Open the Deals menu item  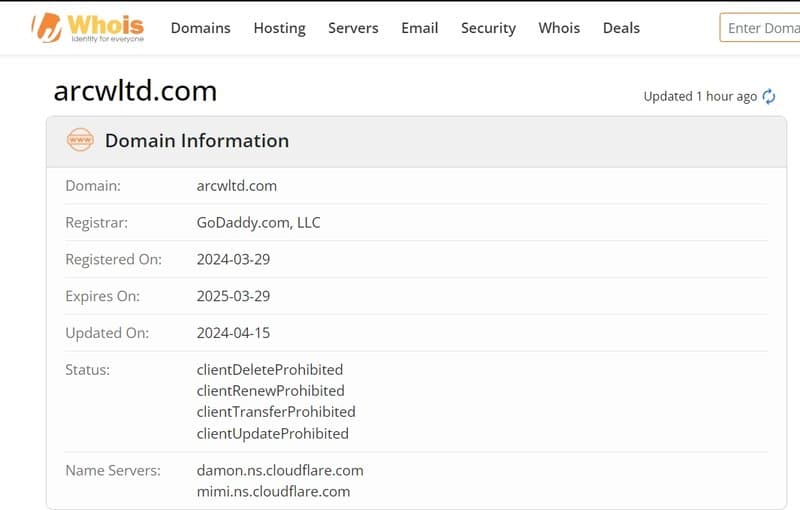pyautogui.click(x=621, y=28)
